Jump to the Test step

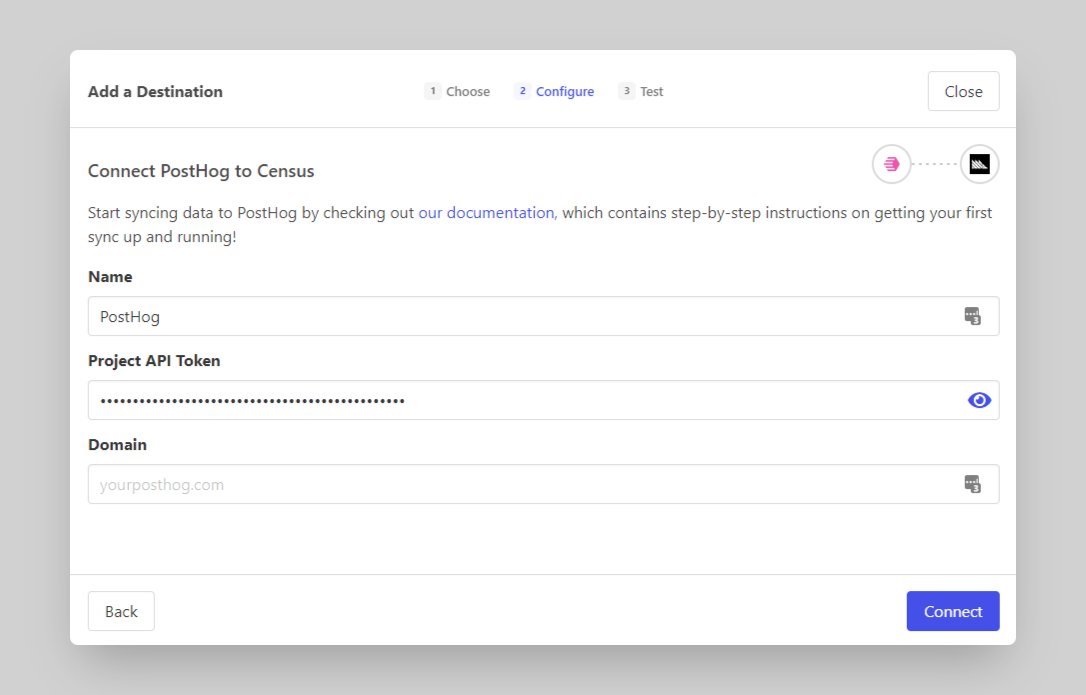(641, 92)
